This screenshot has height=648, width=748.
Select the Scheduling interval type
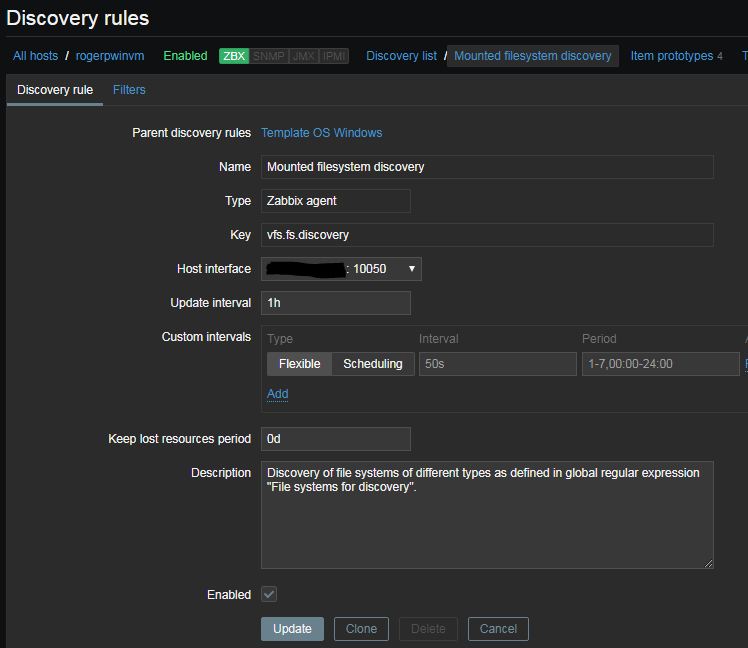[372, 364]
